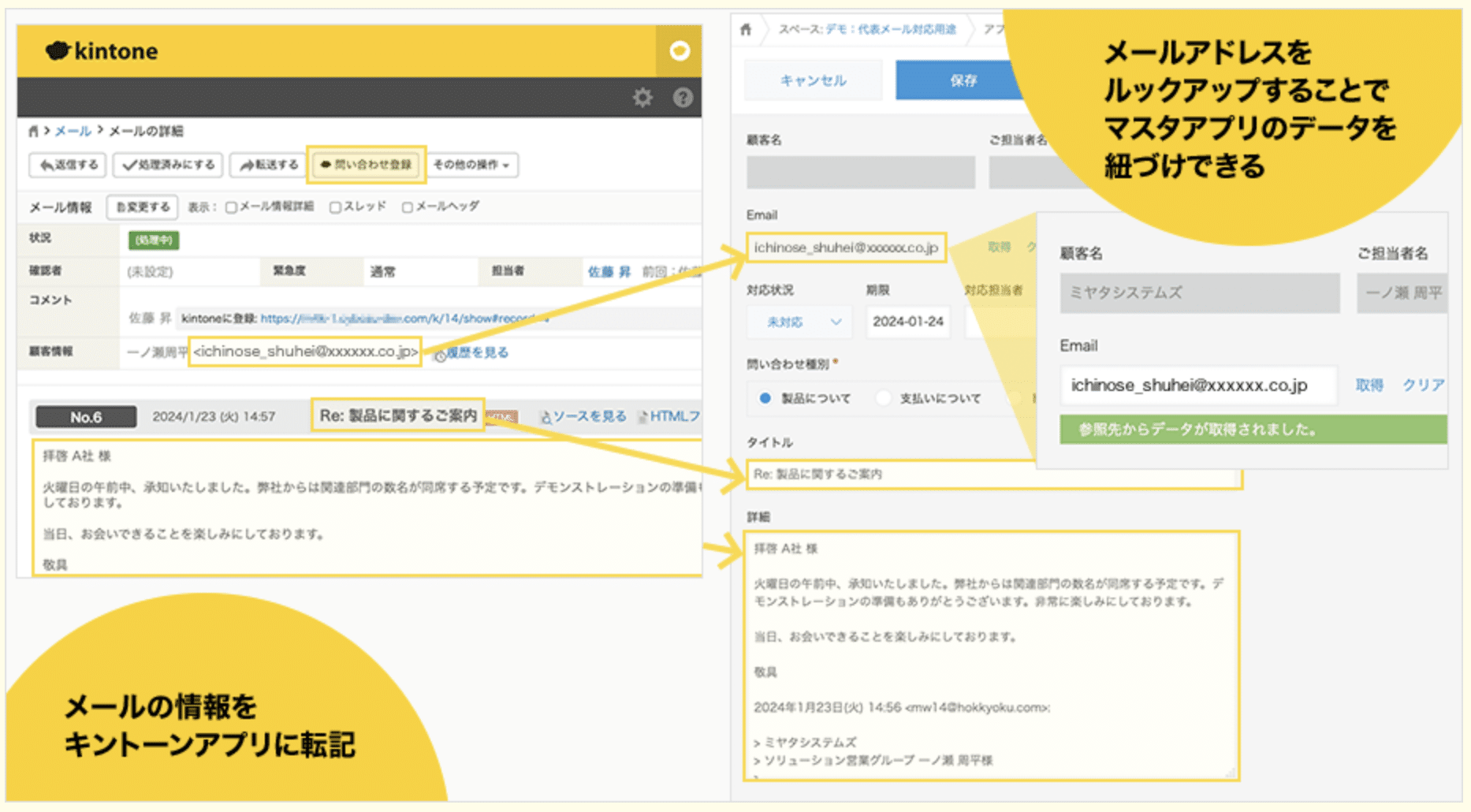Click the HTML view link beside ソースを見る
This screenshot has width=1471, height=812.
point(670,416)
